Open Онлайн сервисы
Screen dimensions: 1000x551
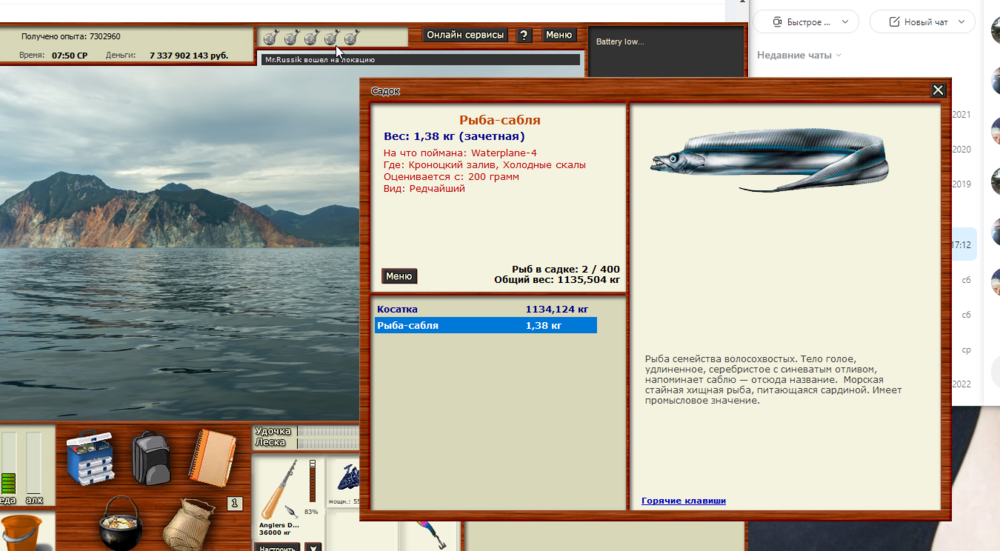click(465, 35)
